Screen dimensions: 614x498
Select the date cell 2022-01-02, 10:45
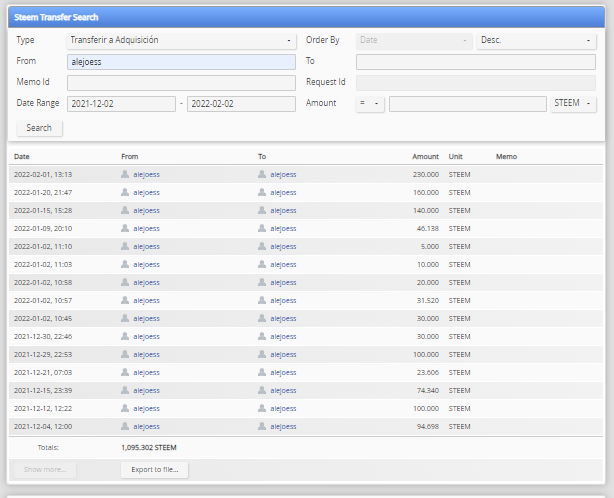coord(43,319)
